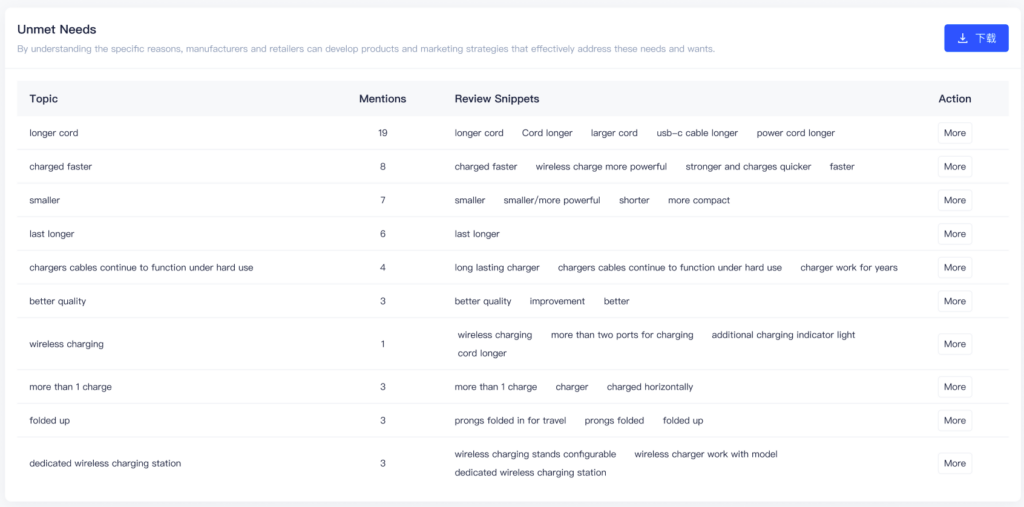Click the 'charged horizontally' snippet tag

(650, 387)
